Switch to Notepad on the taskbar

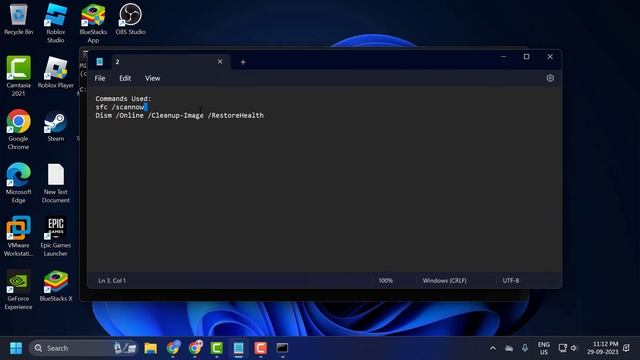tap(239, 348)
